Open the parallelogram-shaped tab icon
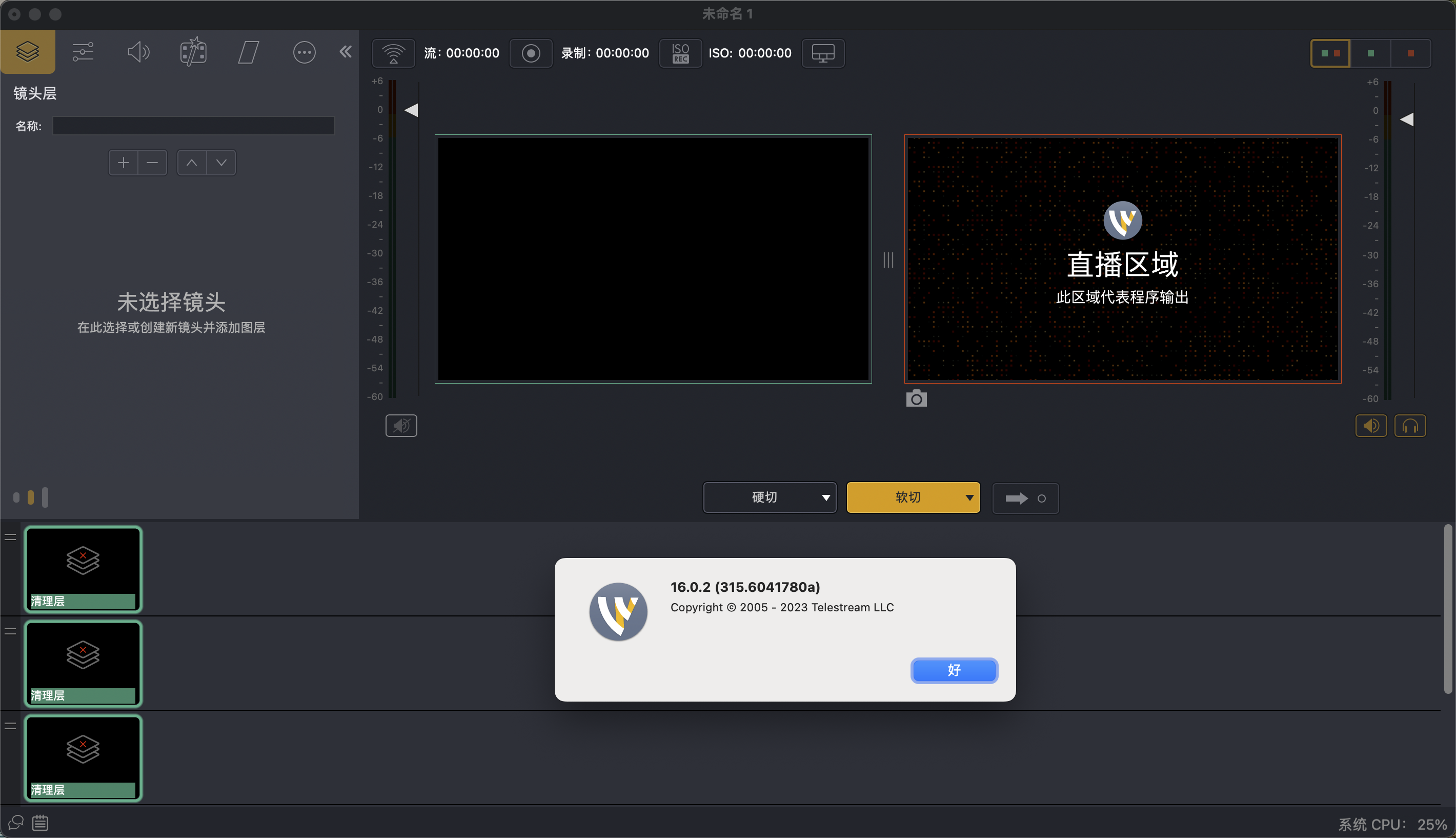 coord(249,52)
